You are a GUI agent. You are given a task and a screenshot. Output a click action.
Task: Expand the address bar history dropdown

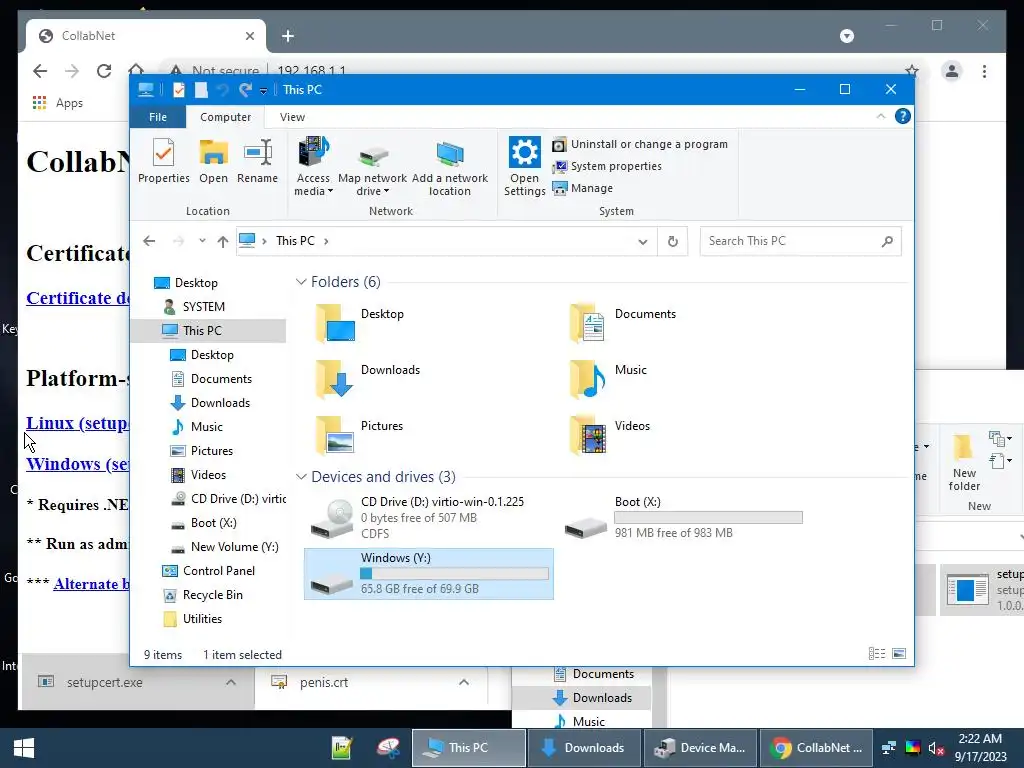point(643,242)
